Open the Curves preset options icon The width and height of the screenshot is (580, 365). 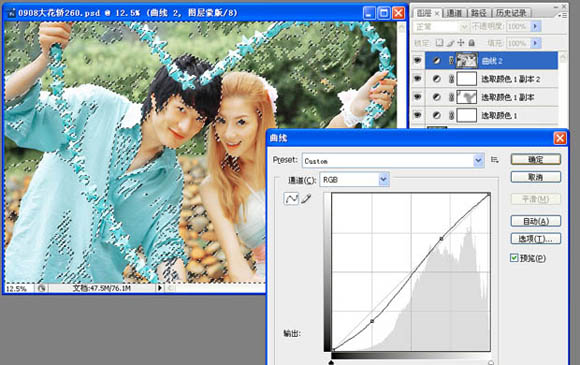click(495, 160)
